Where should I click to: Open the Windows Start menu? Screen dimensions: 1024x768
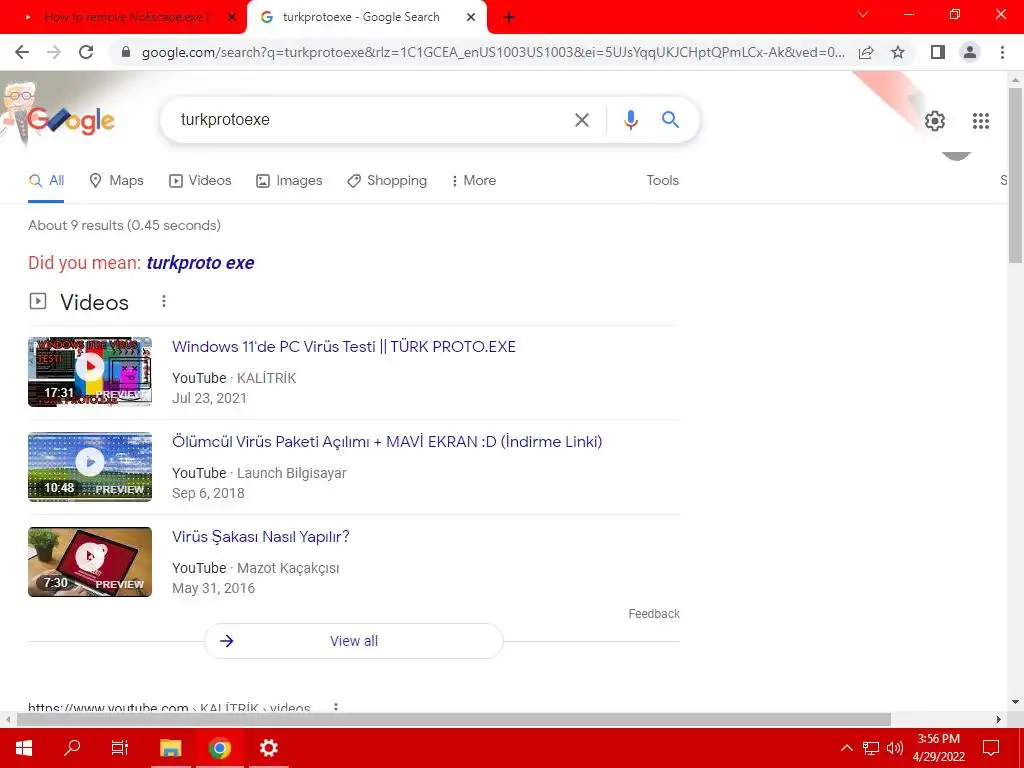click(24, 748)
